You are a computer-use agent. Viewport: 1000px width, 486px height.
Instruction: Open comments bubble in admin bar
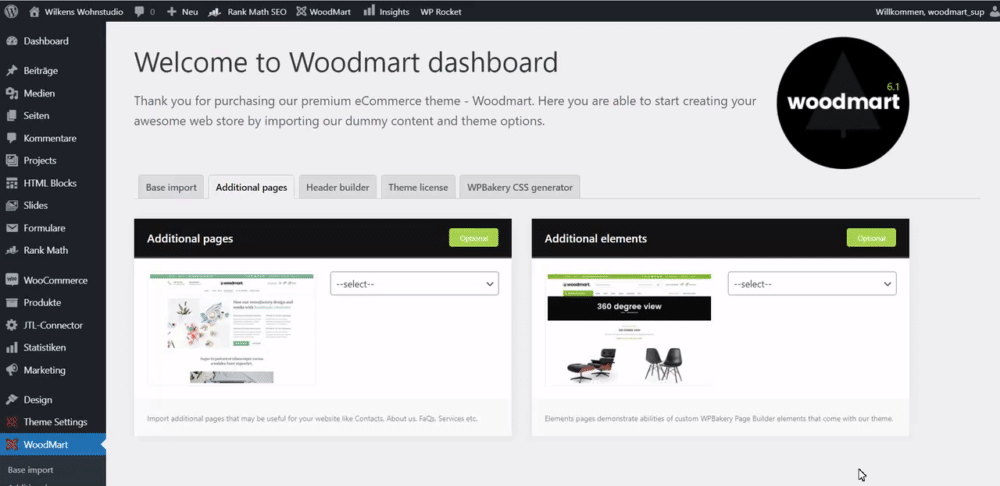pos(140,11)
